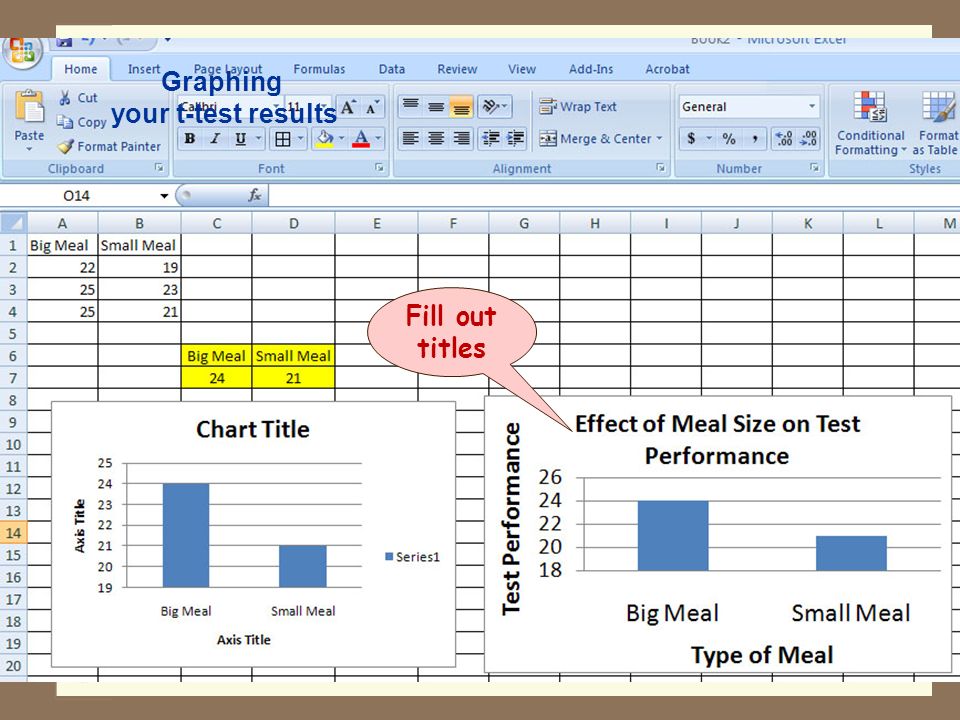Open Borders dropdown arrow

pos(301,139)
